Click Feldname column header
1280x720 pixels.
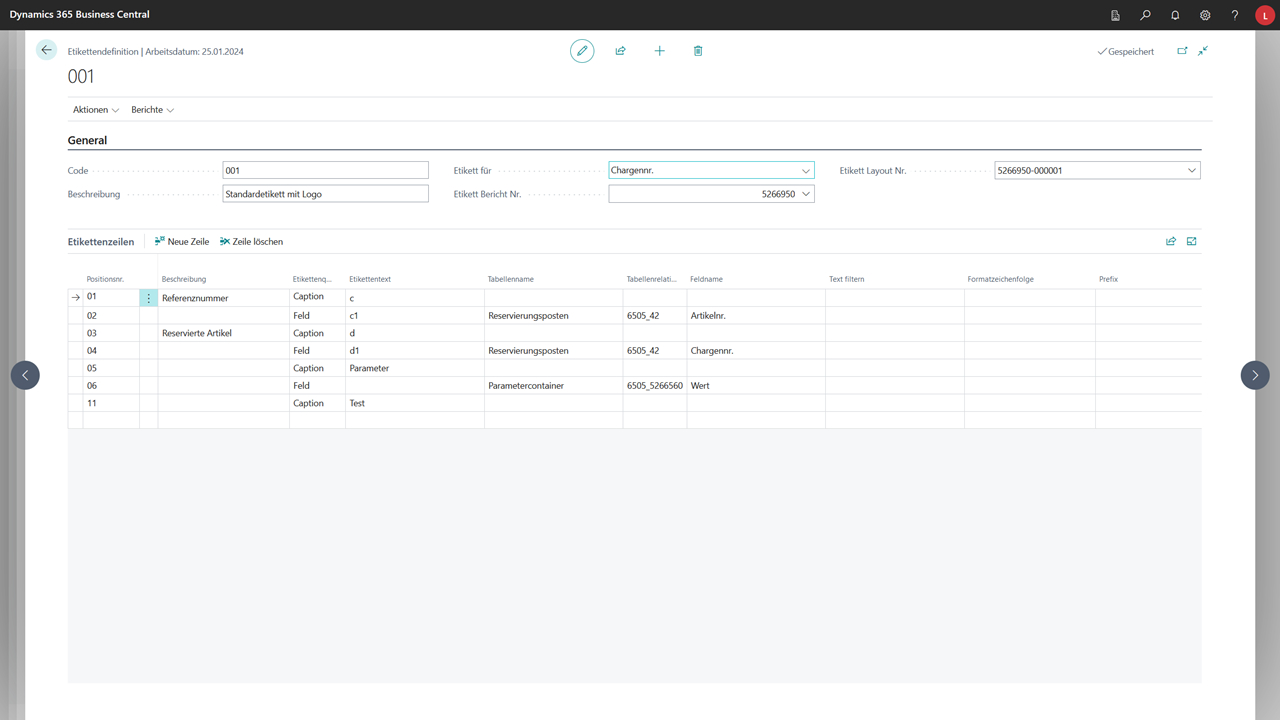[706, 279]
